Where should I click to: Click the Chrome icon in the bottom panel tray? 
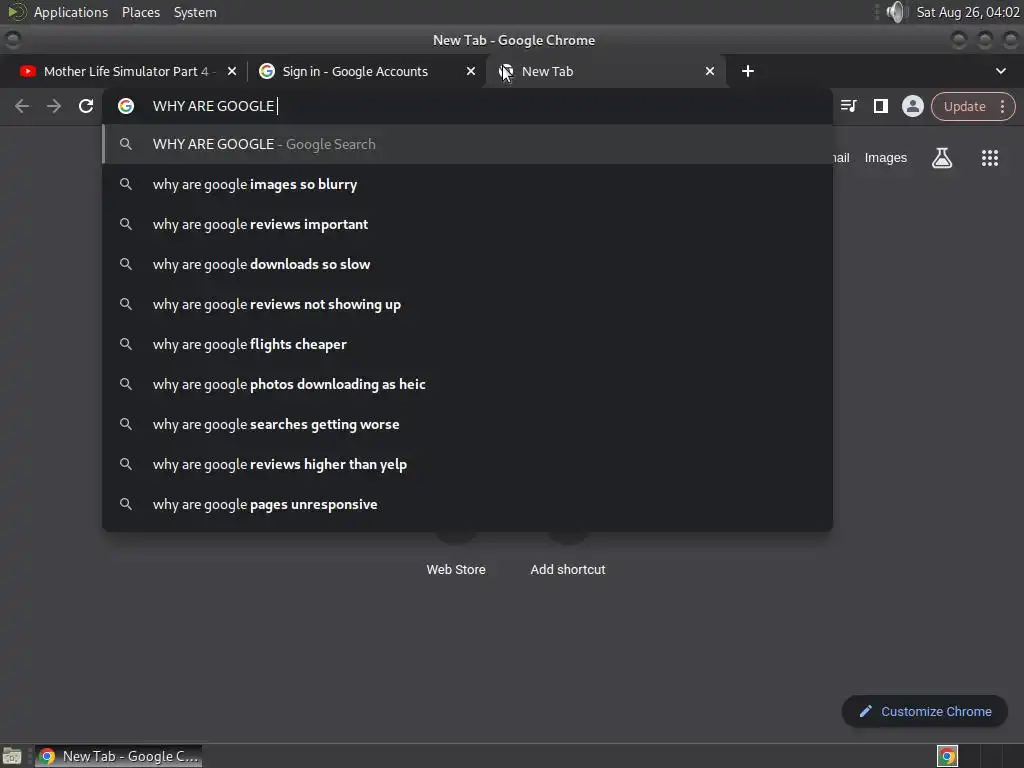click(x=947, y=756)
